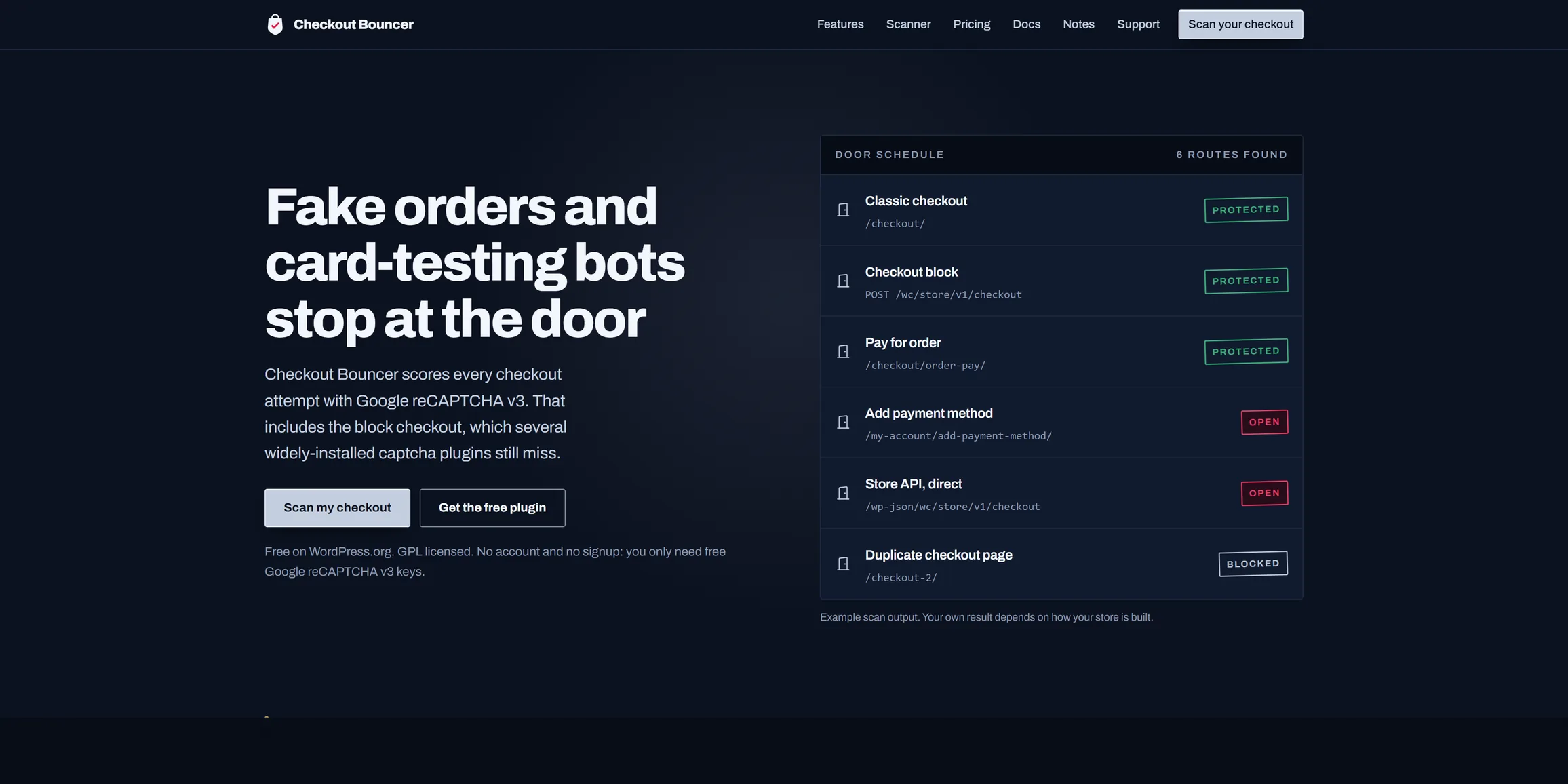Click the /checkout/order-pay/ path text

(x=925, y=366)
